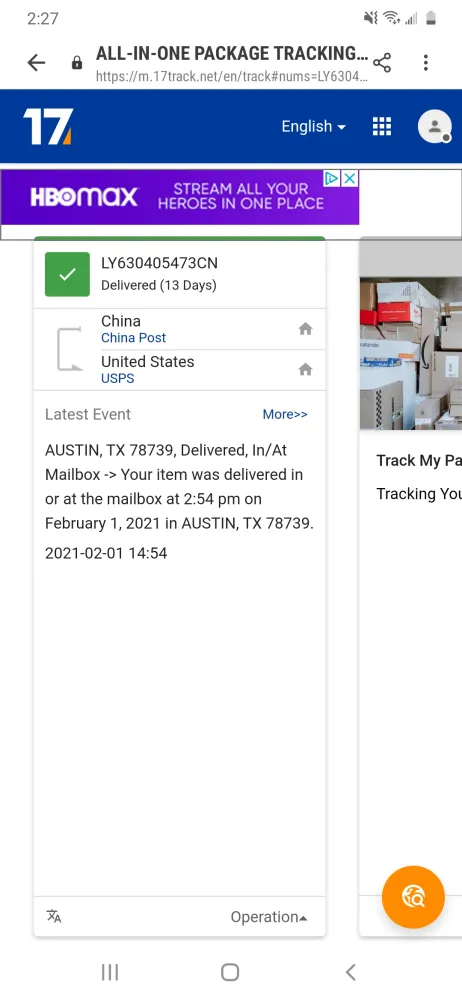The height and width of the screenshot is (1000, 462).
Task: Open the packages article thumbnail
Action: (x=411, y=353)
